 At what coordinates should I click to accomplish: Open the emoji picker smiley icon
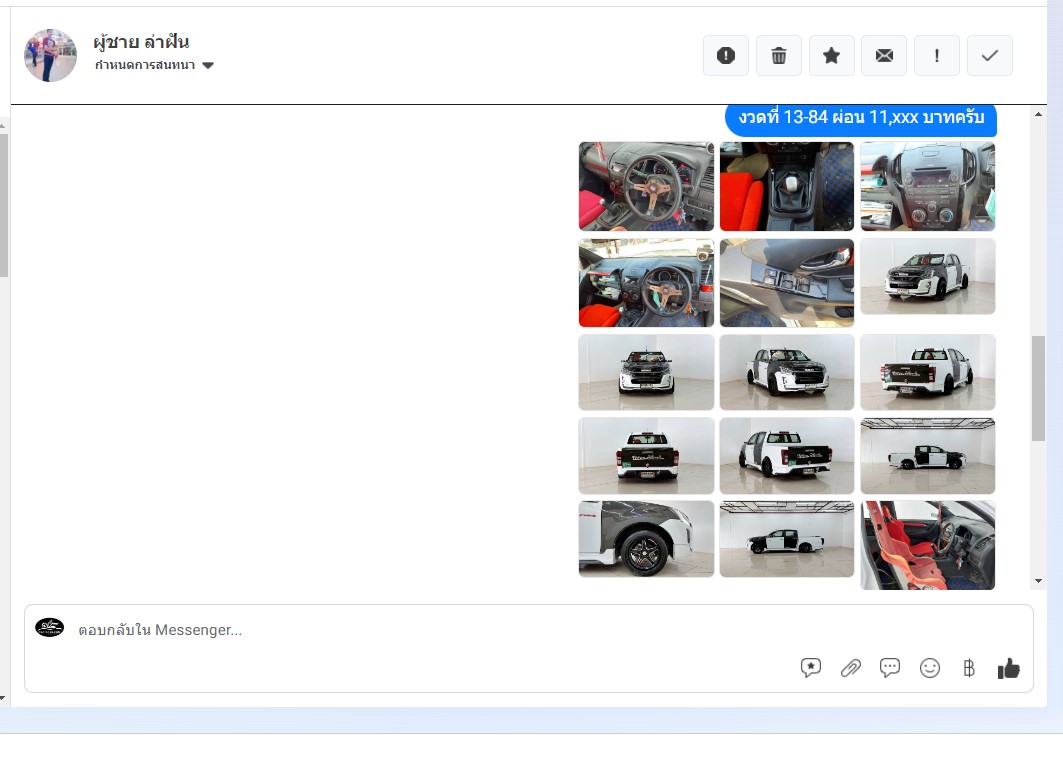click(x=929, y=668)
